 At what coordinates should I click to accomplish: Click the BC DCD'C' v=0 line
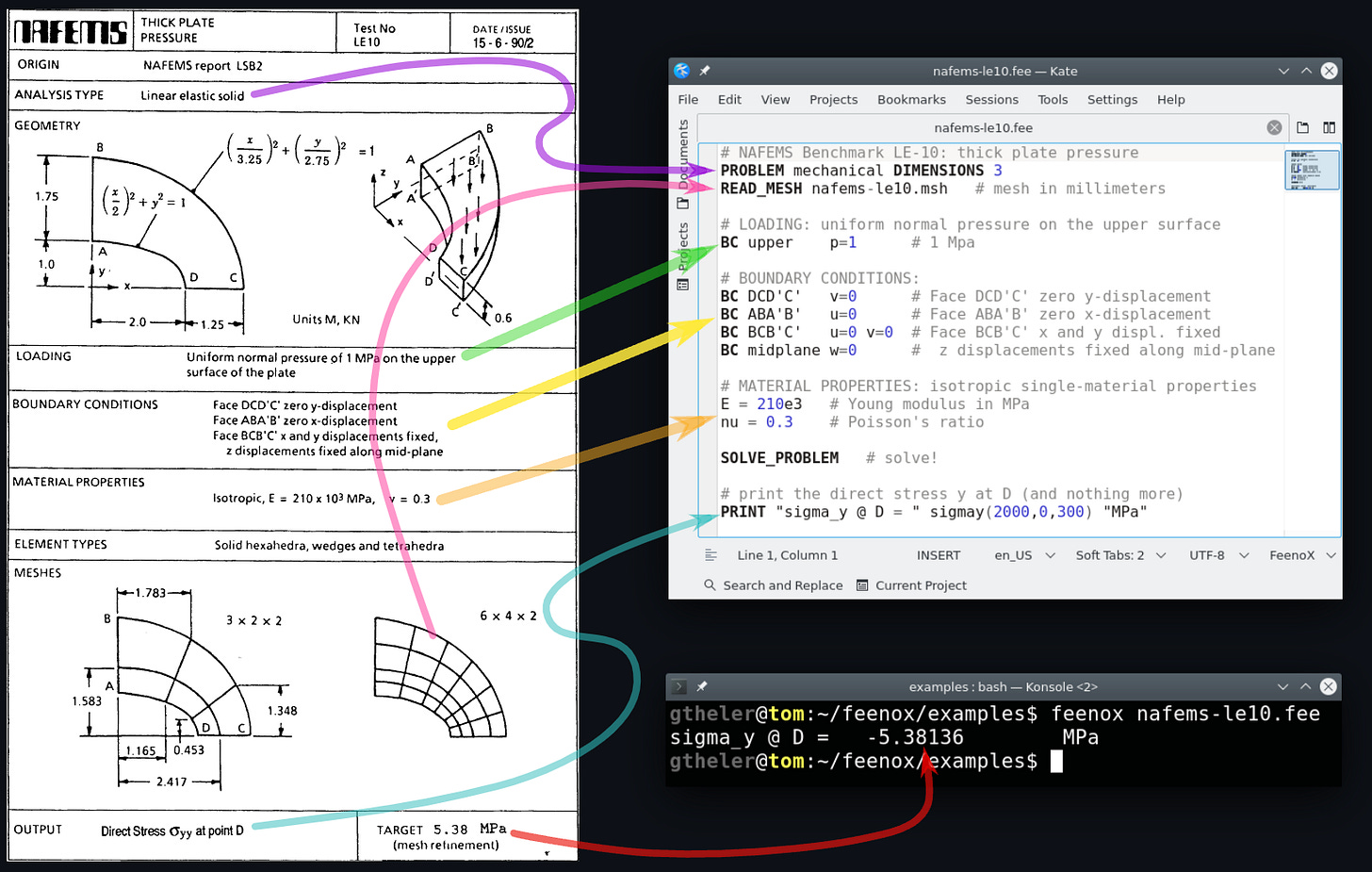click(965, 296)
